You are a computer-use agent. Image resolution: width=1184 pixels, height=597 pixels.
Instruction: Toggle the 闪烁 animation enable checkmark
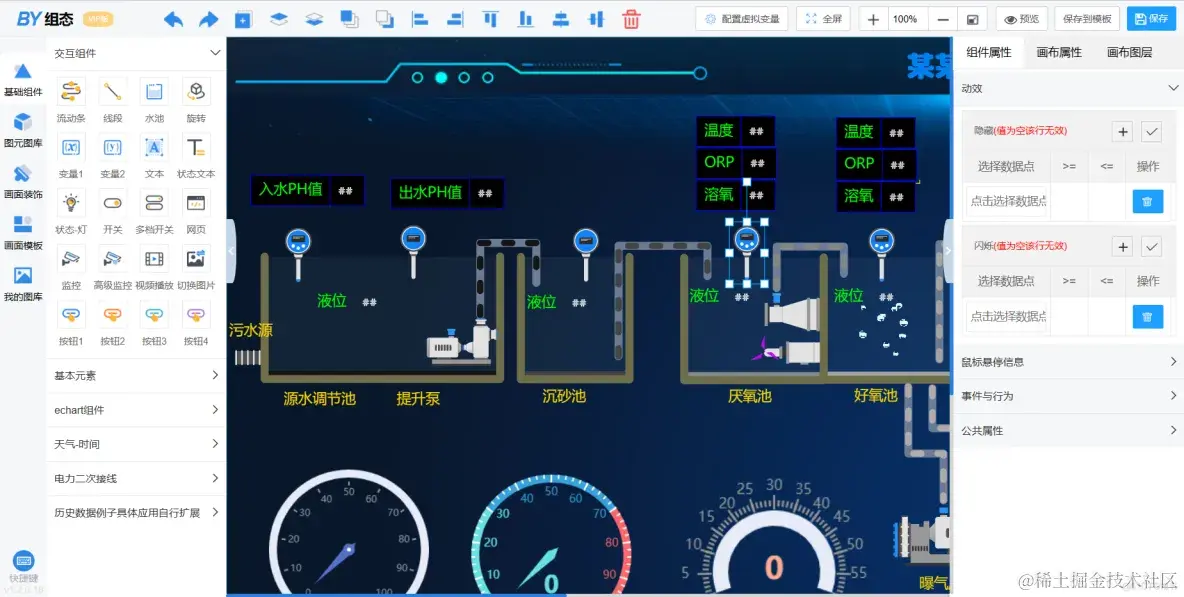[1146, 246]
